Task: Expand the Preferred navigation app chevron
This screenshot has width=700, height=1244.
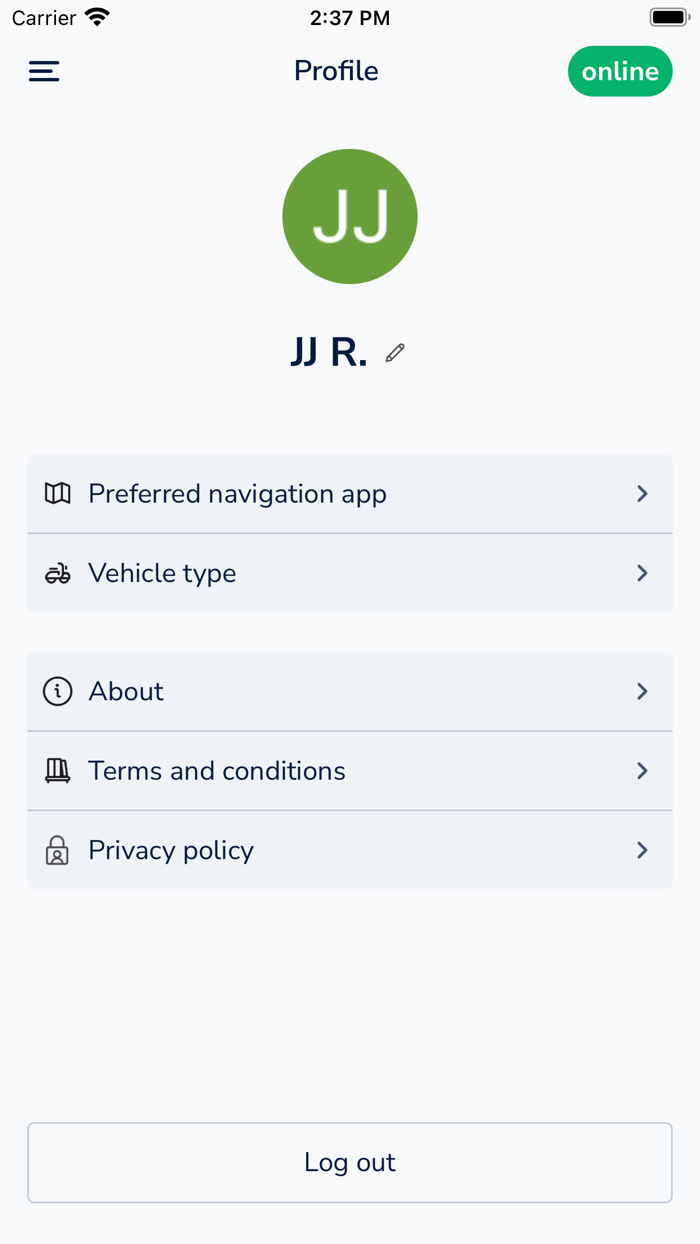Action: pos(642,493)
